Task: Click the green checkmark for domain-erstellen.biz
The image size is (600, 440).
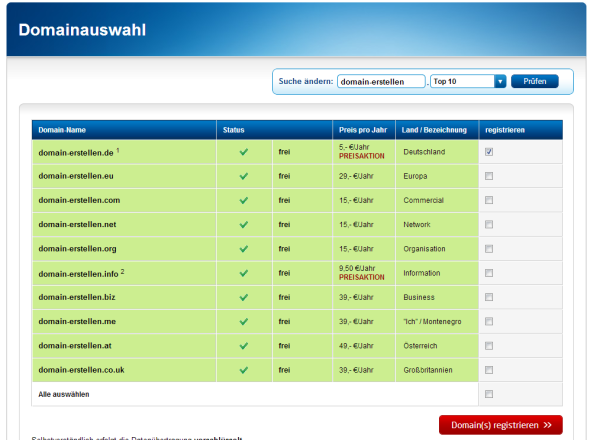Action: pyautogui.click(x=243, y=297)
